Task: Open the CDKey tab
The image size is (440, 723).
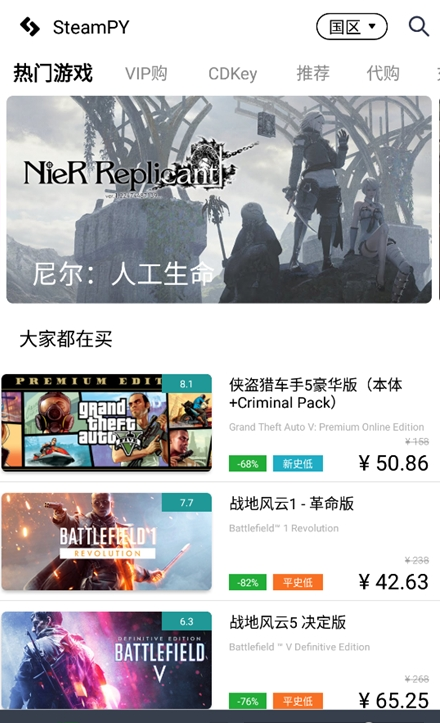Action: coord(232,73)
